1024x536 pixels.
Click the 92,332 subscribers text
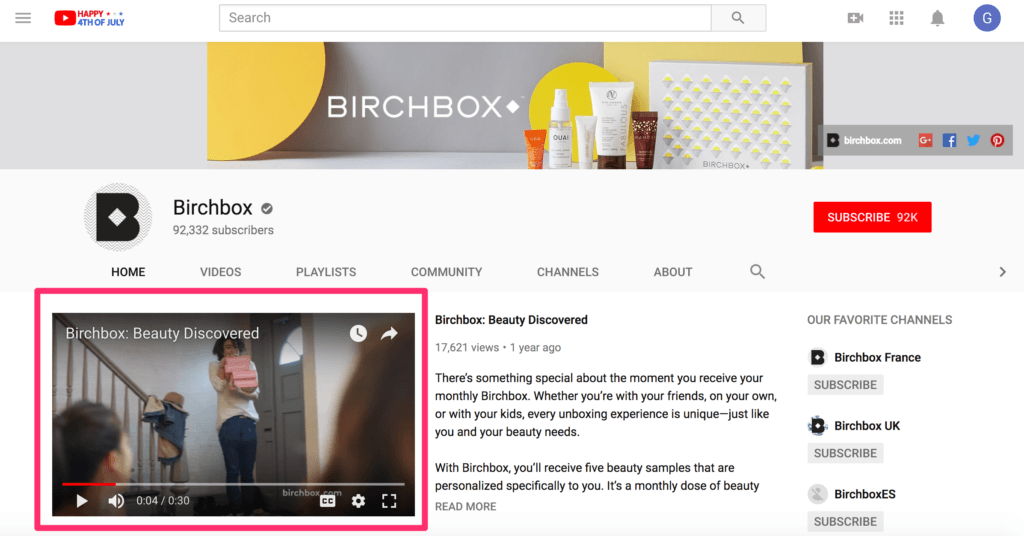tap(223, 230)
